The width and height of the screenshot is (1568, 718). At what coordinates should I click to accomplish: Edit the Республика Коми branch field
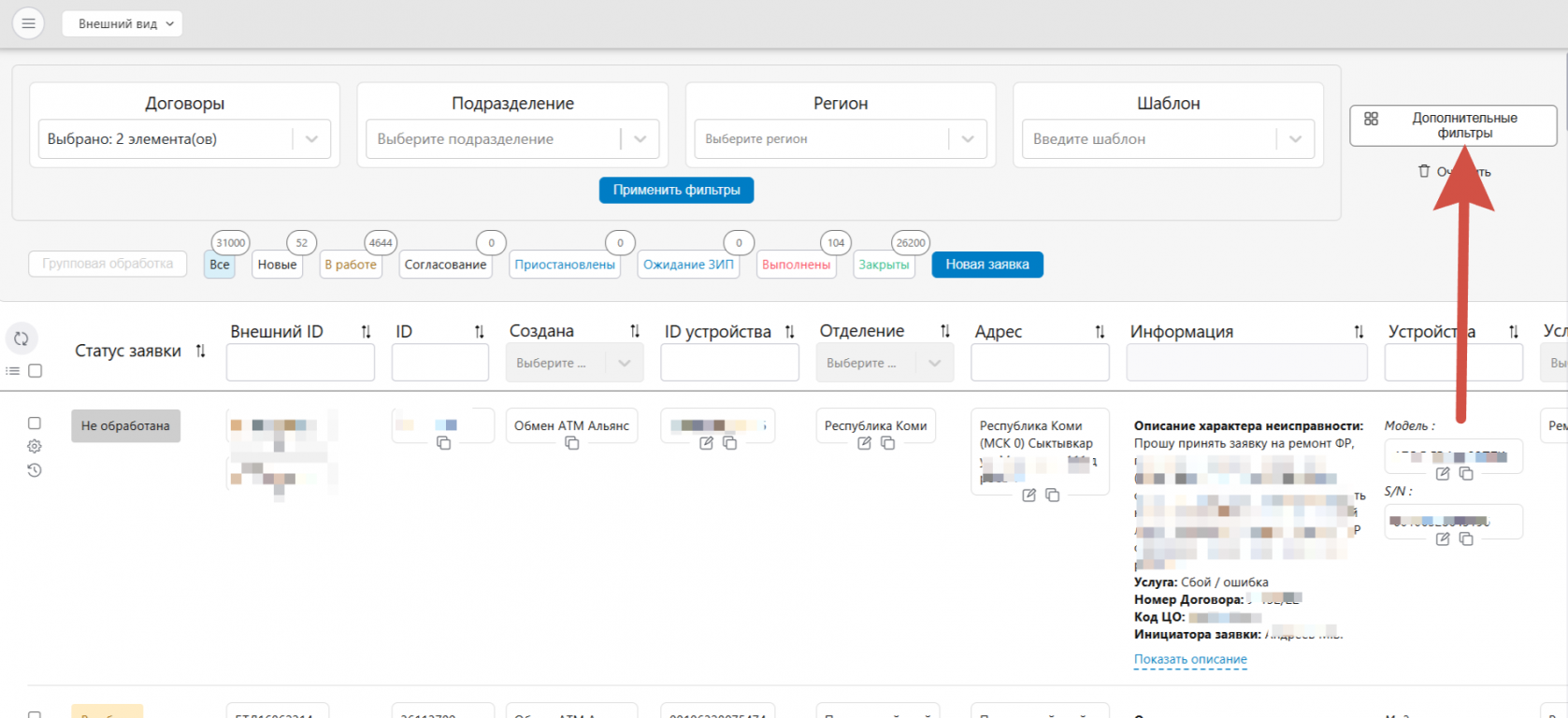pos(864,443)
